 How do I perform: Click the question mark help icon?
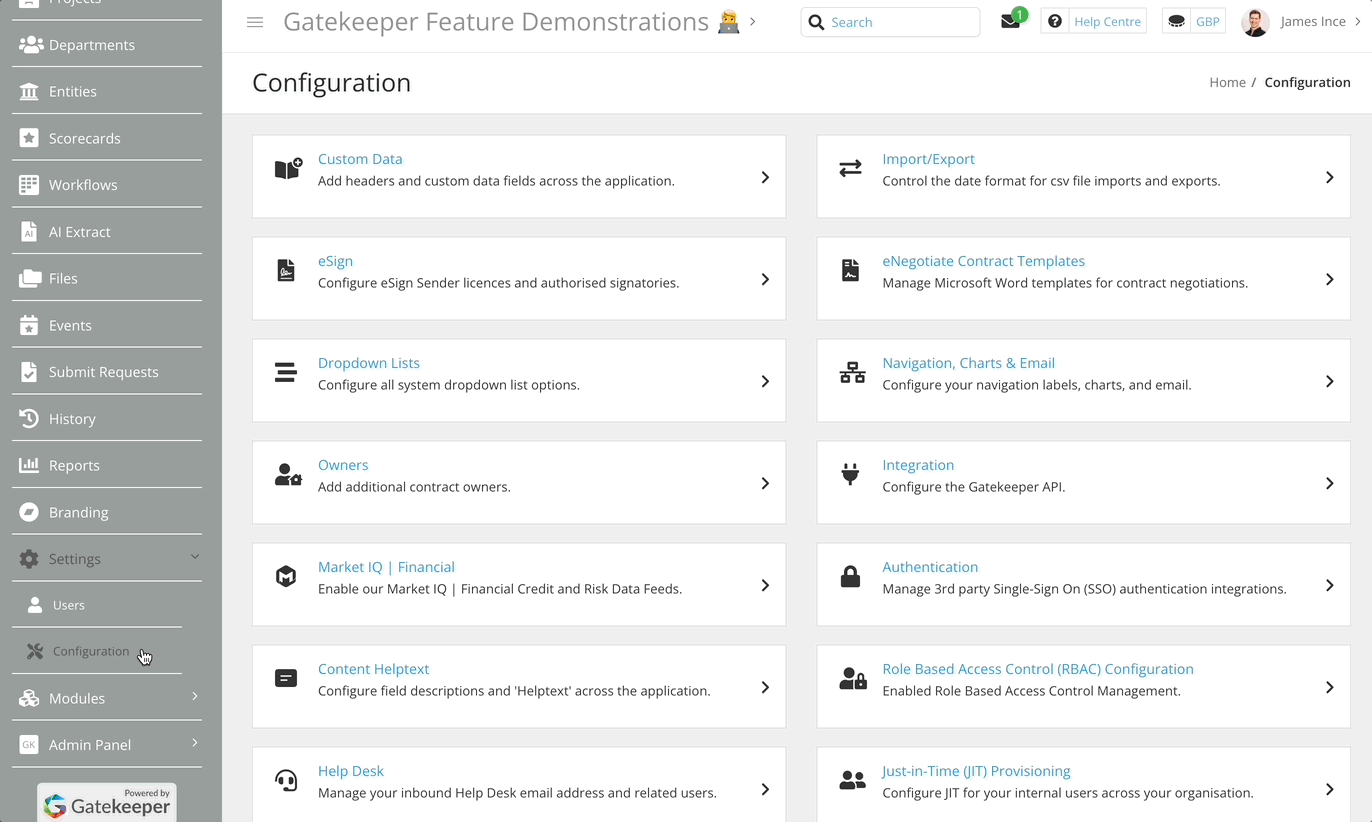[x=1054, y=22]
